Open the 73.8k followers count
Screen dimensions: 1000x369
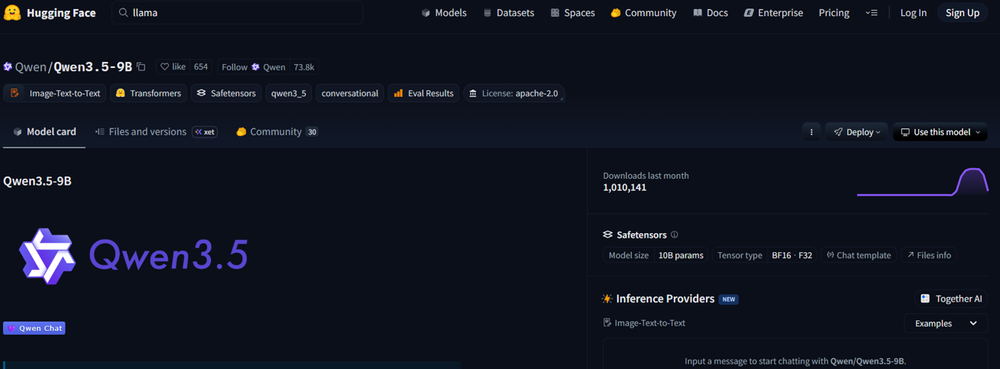(x=304, y=67)
